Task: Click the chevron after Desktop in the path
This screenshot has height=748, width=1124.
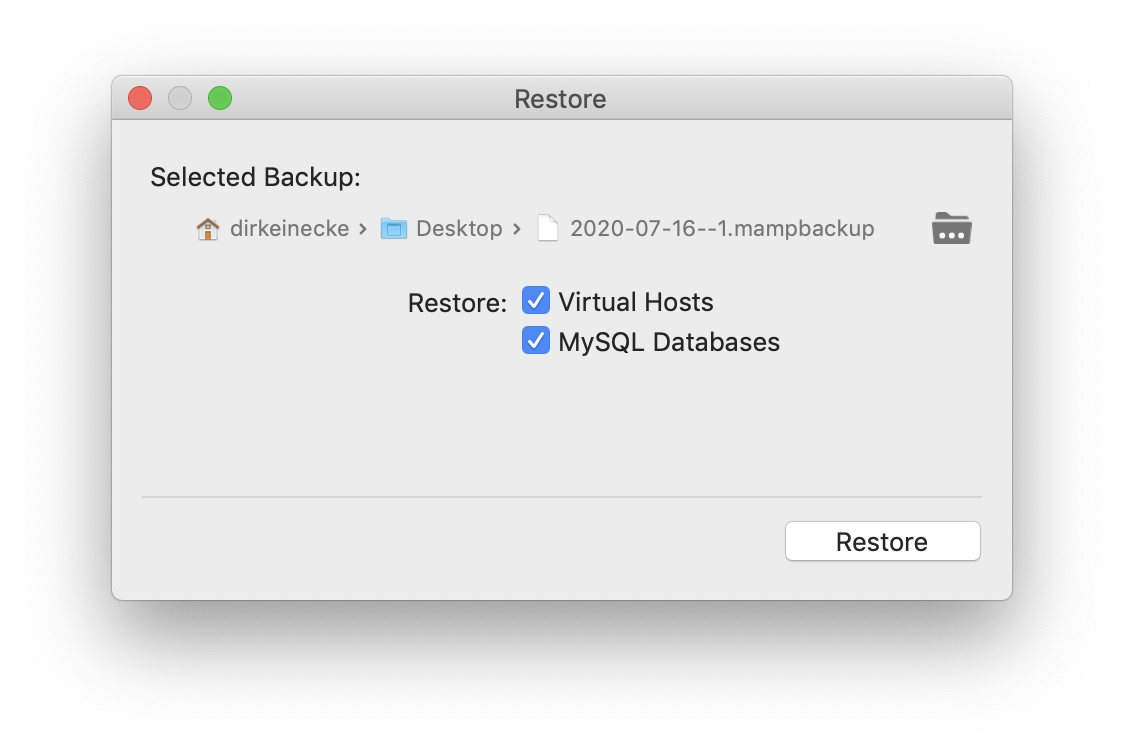Action: [517, 229]
